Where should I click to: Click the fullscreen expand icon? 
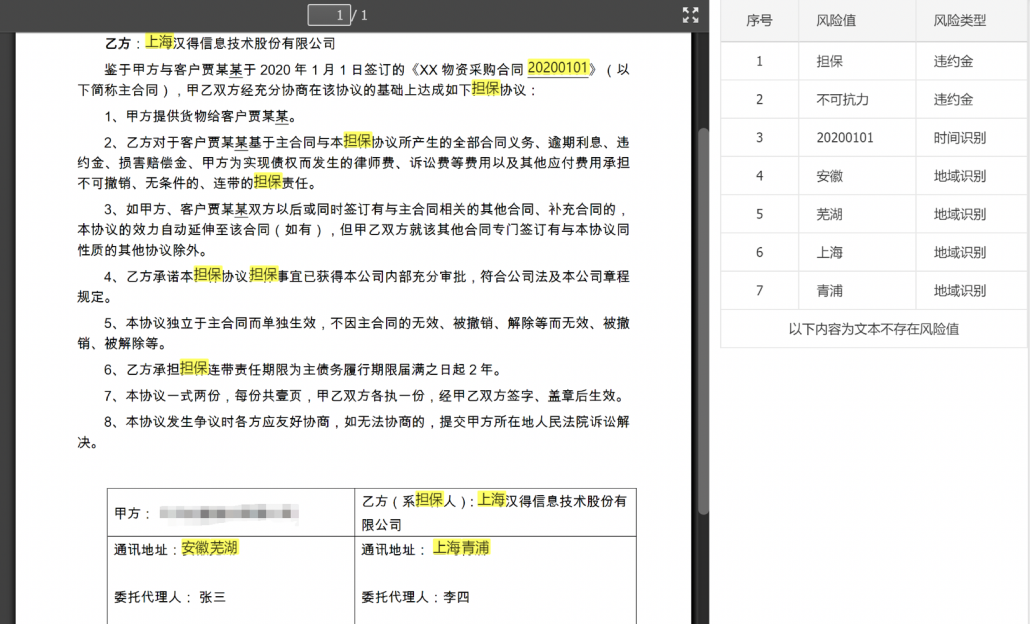coord(690,14)
